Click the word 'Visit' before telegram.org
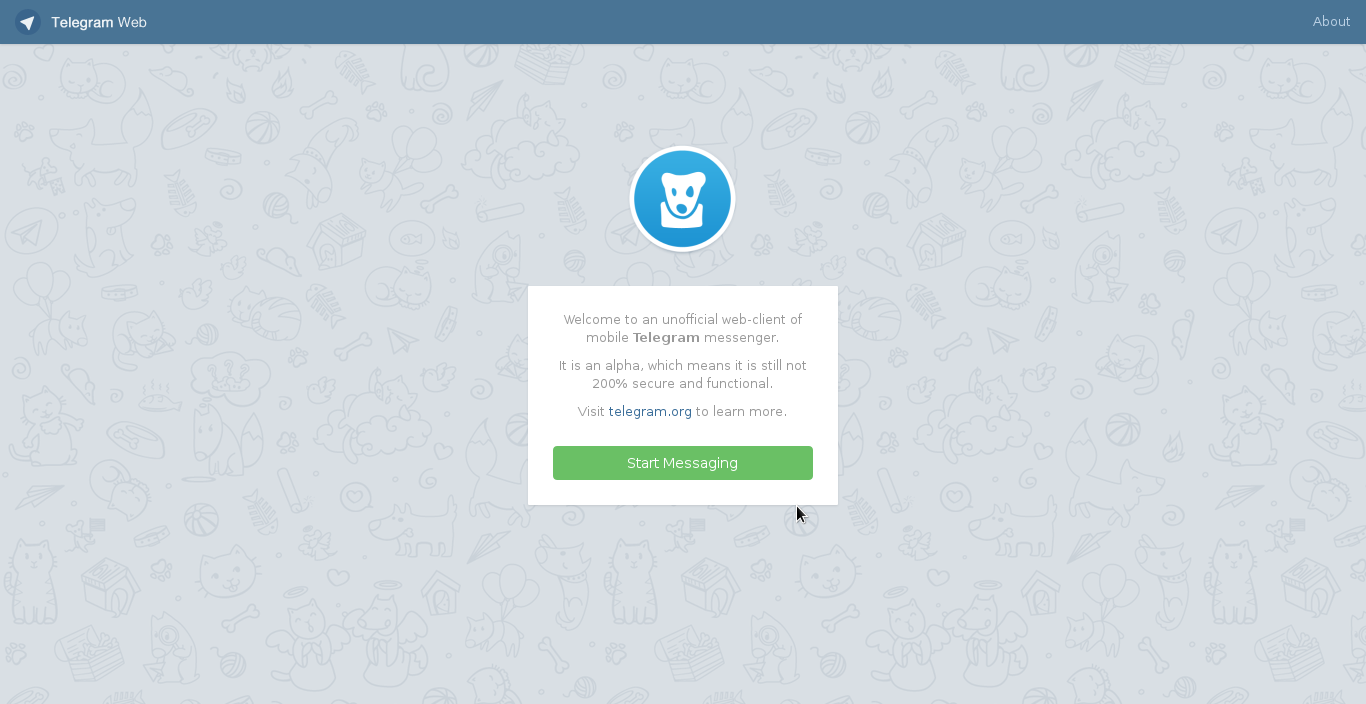Viewport: 1366px width, 704px height. point(591,412)
